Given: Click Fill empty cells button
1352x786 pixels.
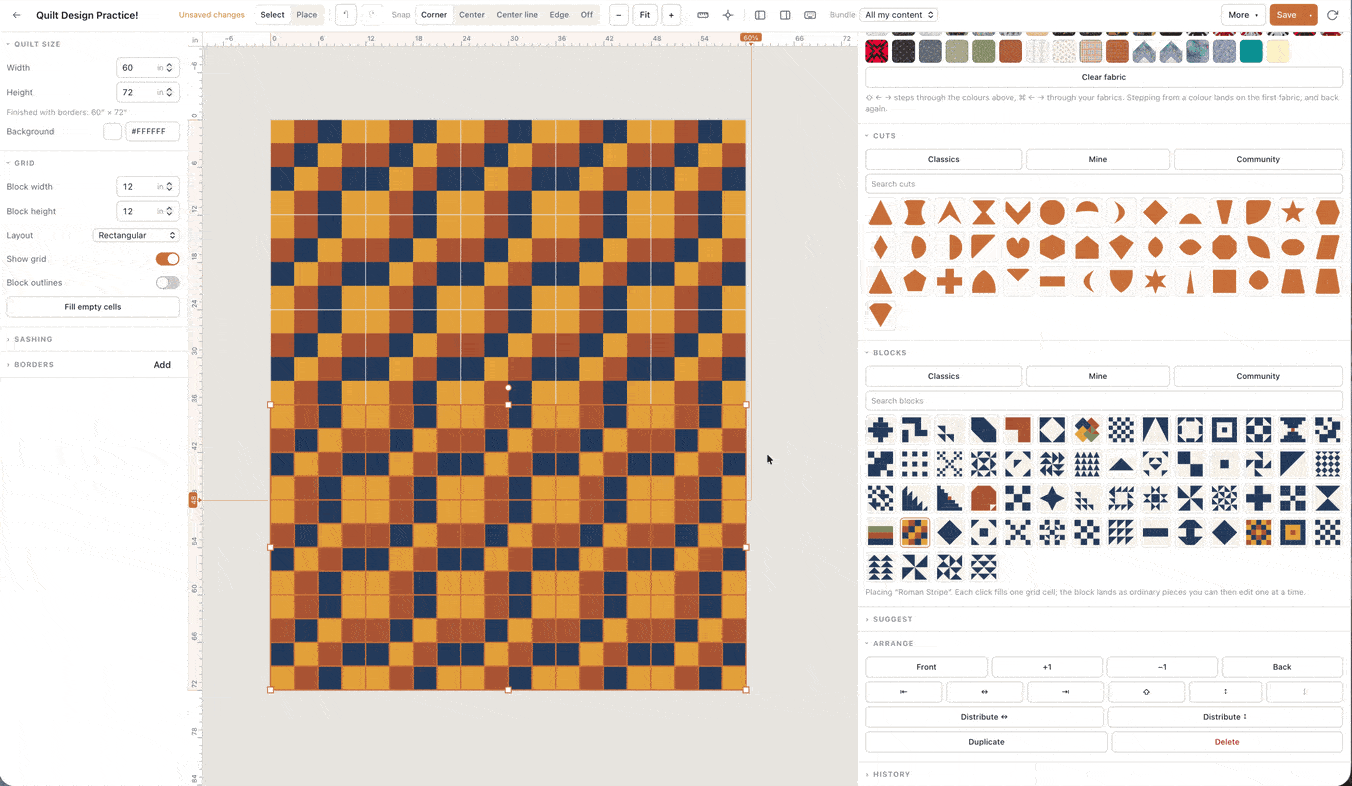Looking at the screenshot, I should [93, 307].
